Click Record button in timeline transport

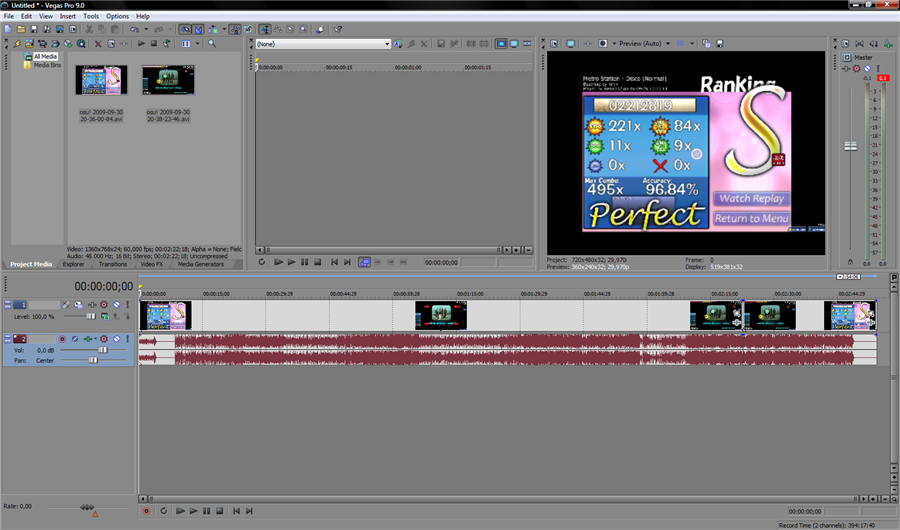tap(146, 510)
